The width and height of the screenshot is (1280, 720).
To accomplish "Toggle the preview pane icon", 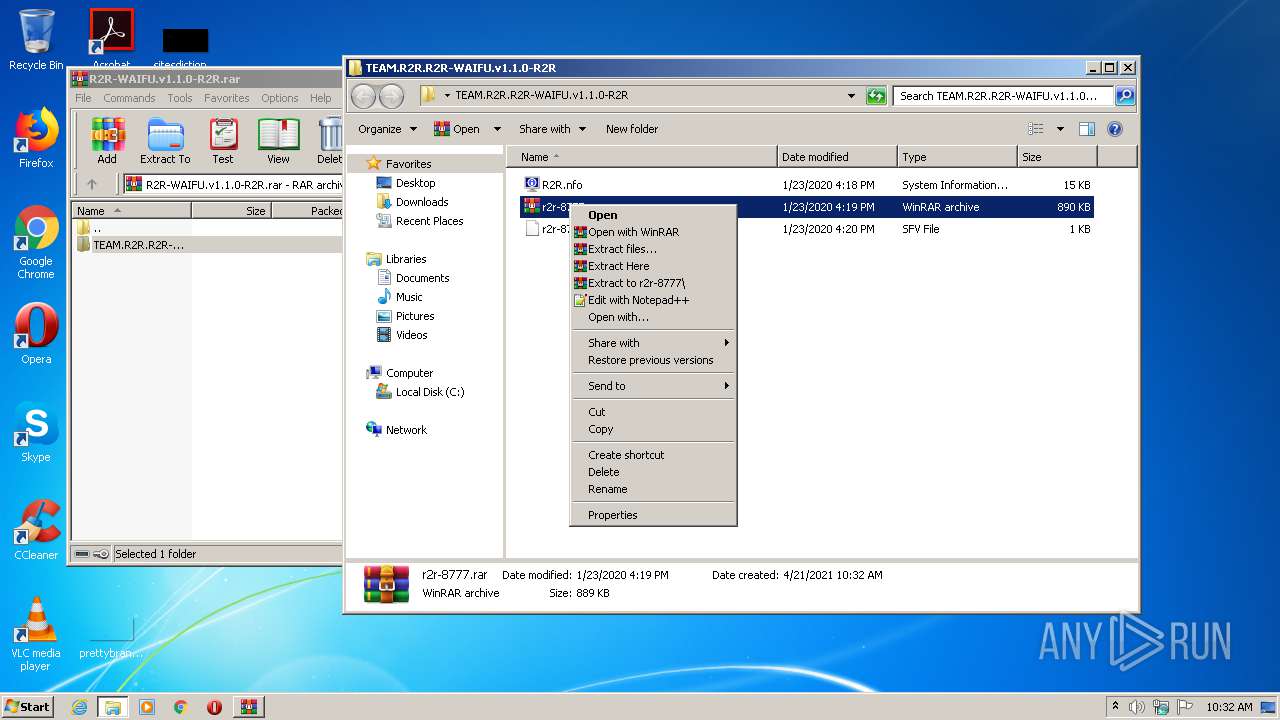I will (x=1087, y=129).
